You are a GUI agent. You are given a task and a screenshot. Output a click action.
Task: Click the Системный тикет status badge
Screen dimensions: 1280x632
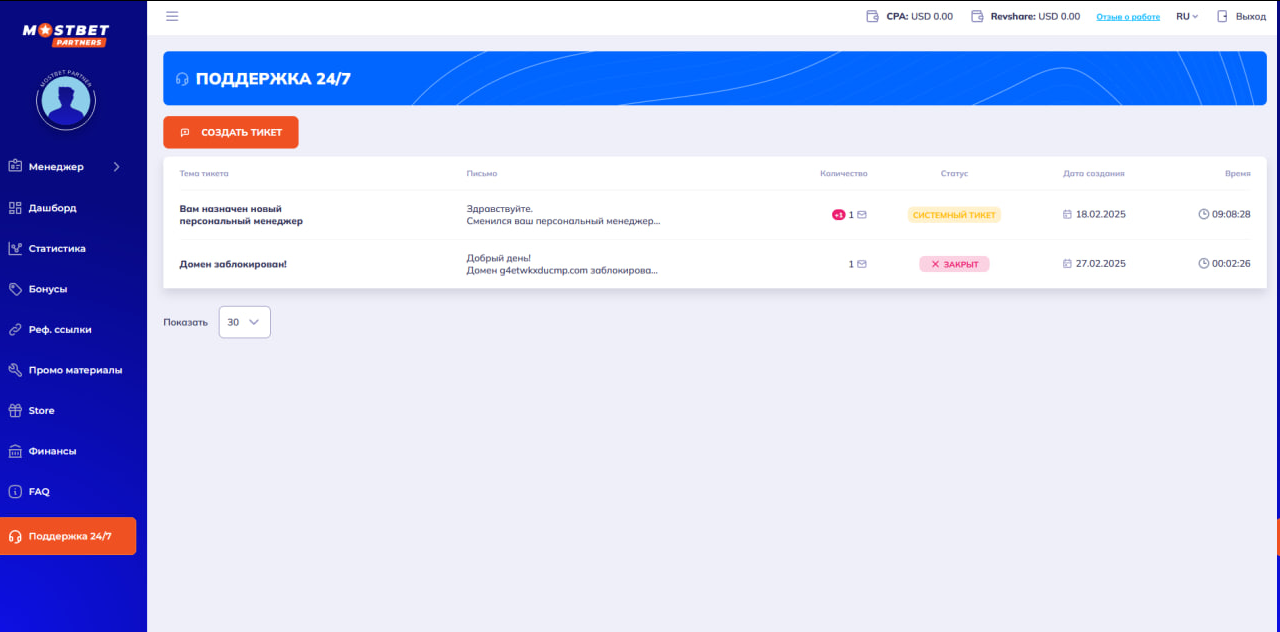[954, 215]
